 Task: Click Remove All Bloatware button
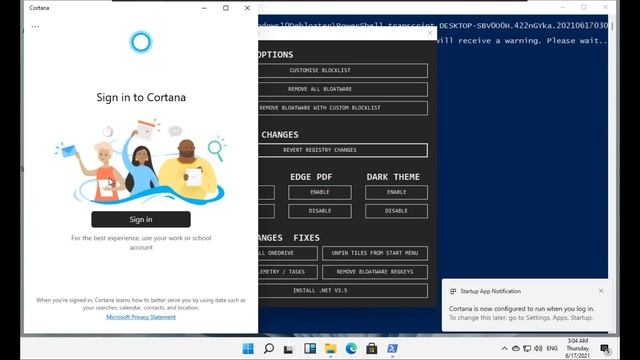click(343, 89)
